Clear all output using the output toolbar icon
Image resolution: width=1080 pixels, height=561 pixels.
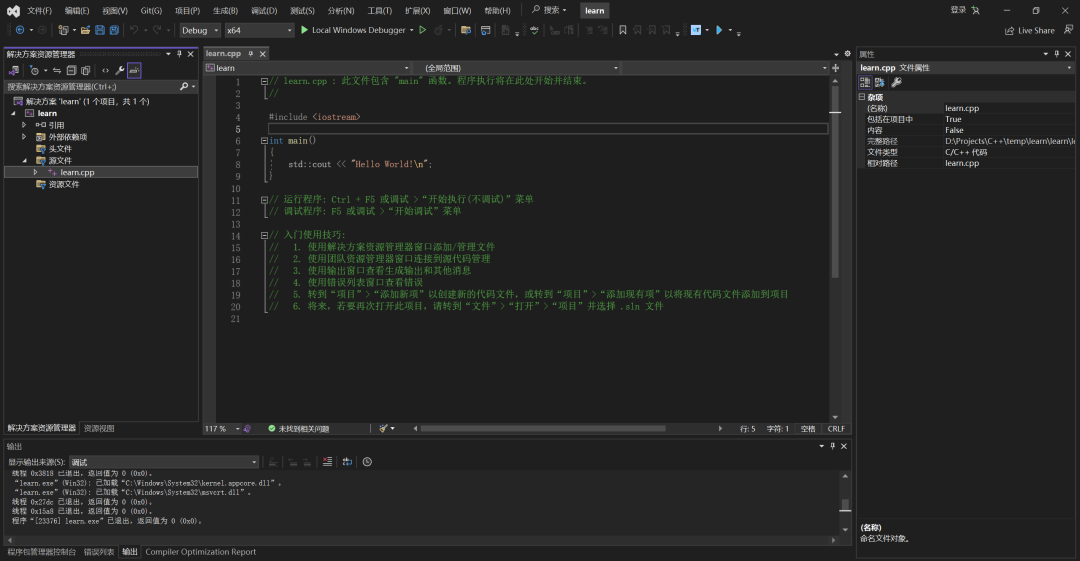[327, 462]
